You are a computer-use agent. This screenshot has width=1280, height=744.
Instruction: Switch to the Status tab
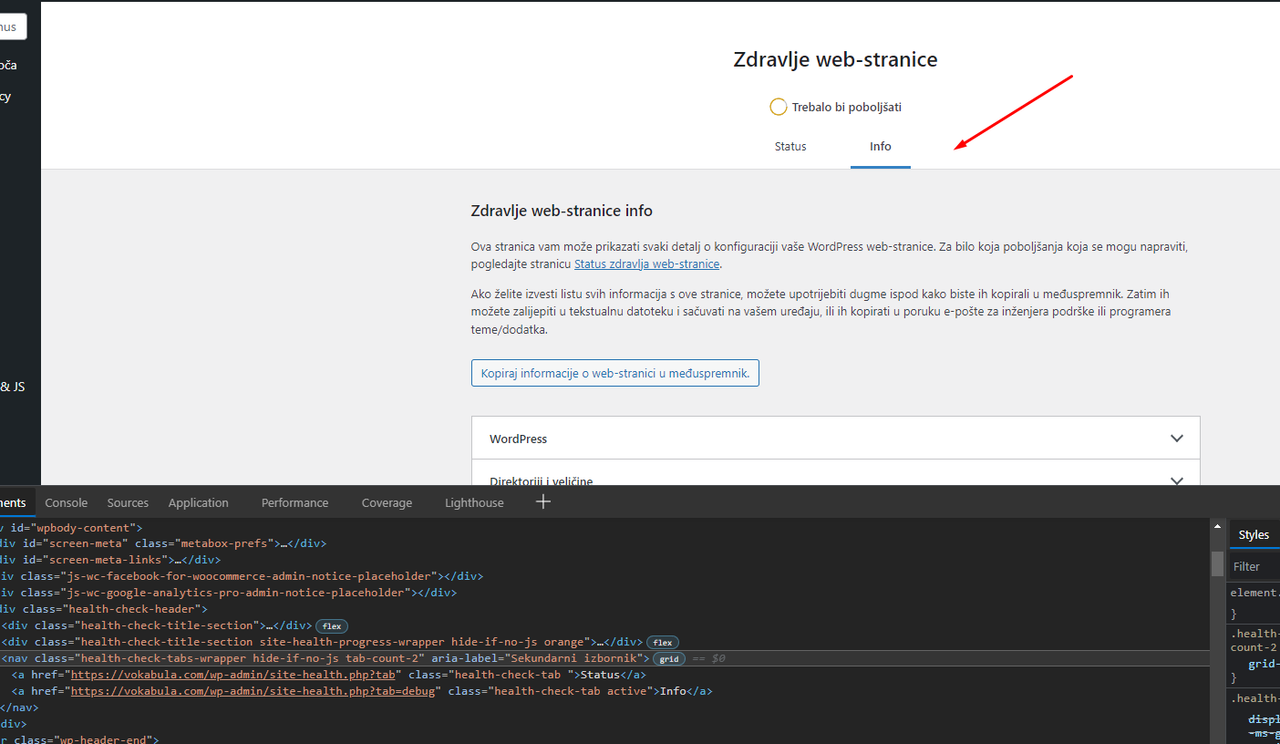point(790,146)
